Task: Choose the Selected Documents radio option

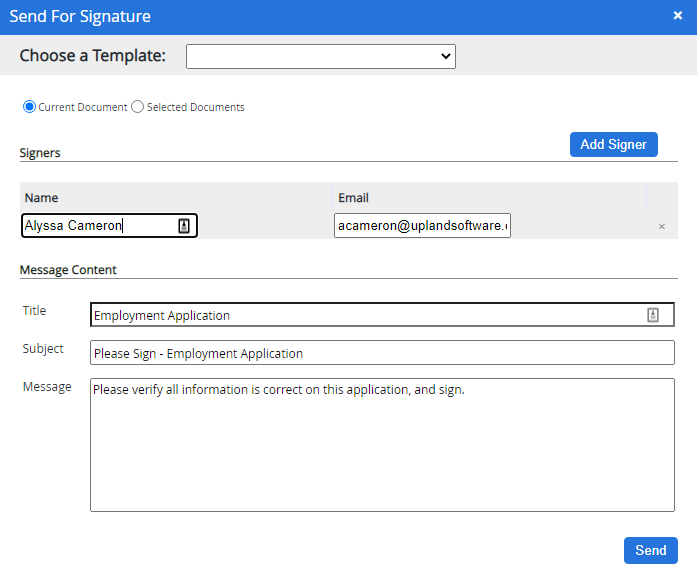Action: (x=138, y=107)
